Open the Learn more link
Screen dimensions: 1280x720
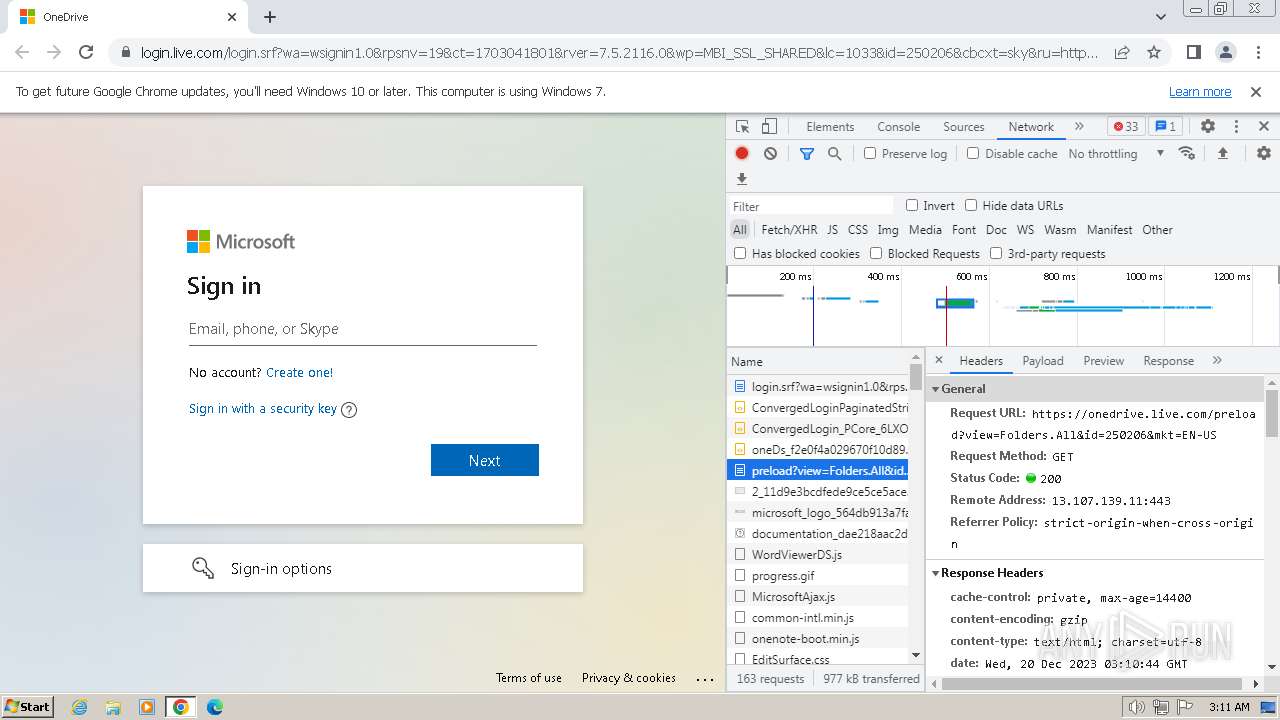click(x=1200, y=91)
